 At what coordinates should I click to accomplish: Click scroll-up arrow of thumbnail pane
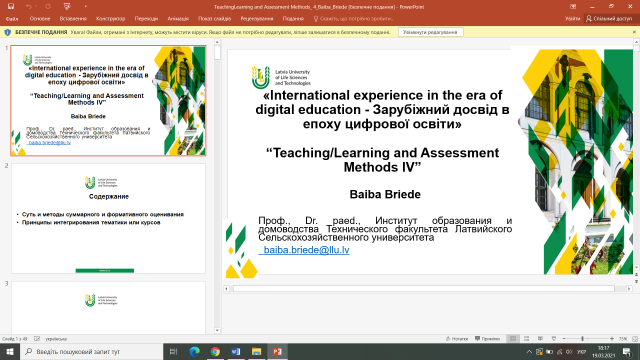pos(217,42)
